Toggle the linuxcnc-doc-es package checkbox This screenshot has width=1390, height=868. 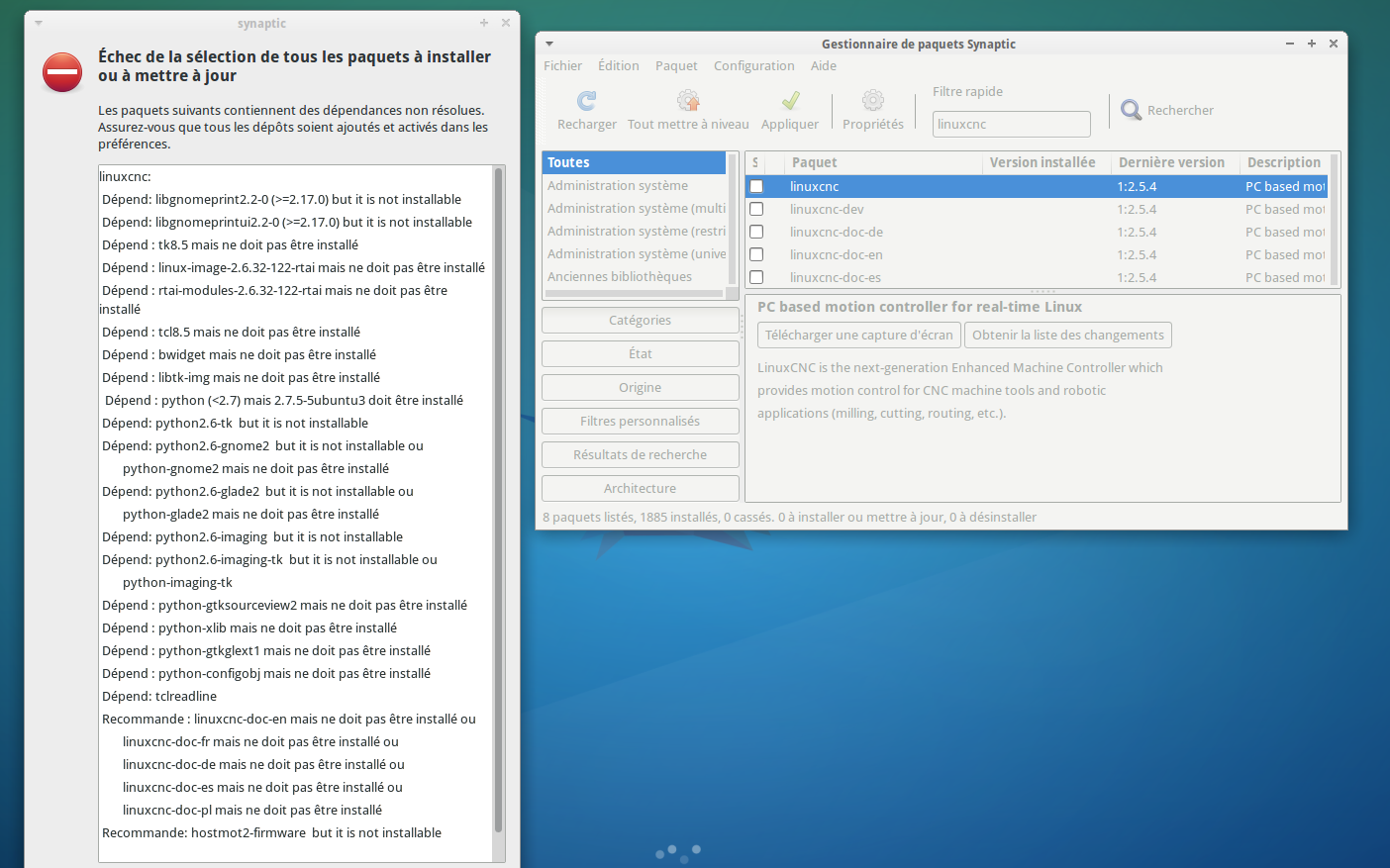756,277
